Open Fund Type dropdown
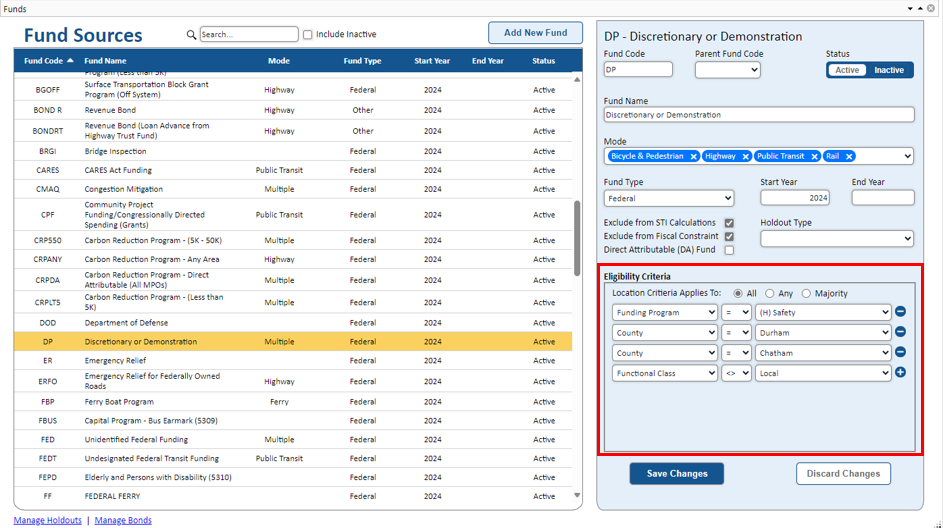The height and width of the screenshot is (528, 943). coord(669,198)
